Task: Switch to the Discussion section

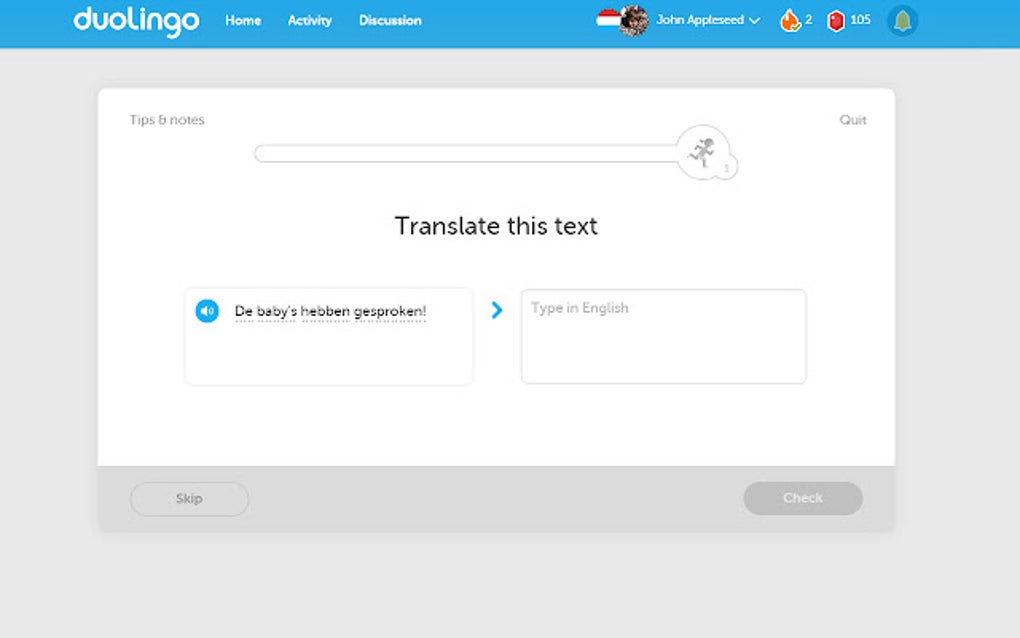Action: coord(389,20)
